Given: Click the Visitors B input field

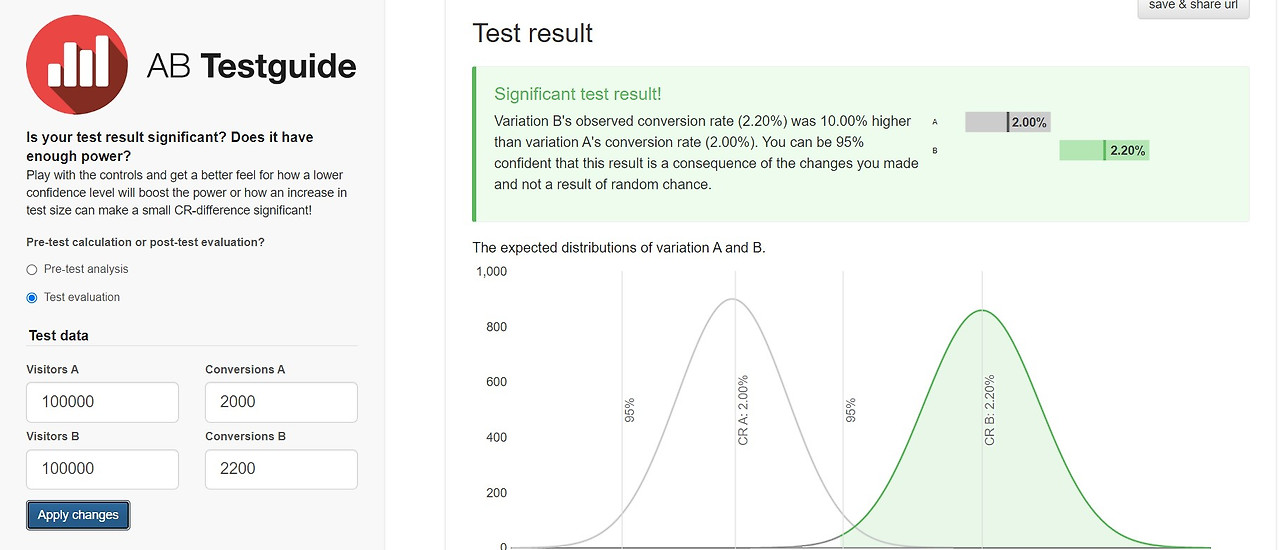Looking at the screenshot, I should [102, 469].
